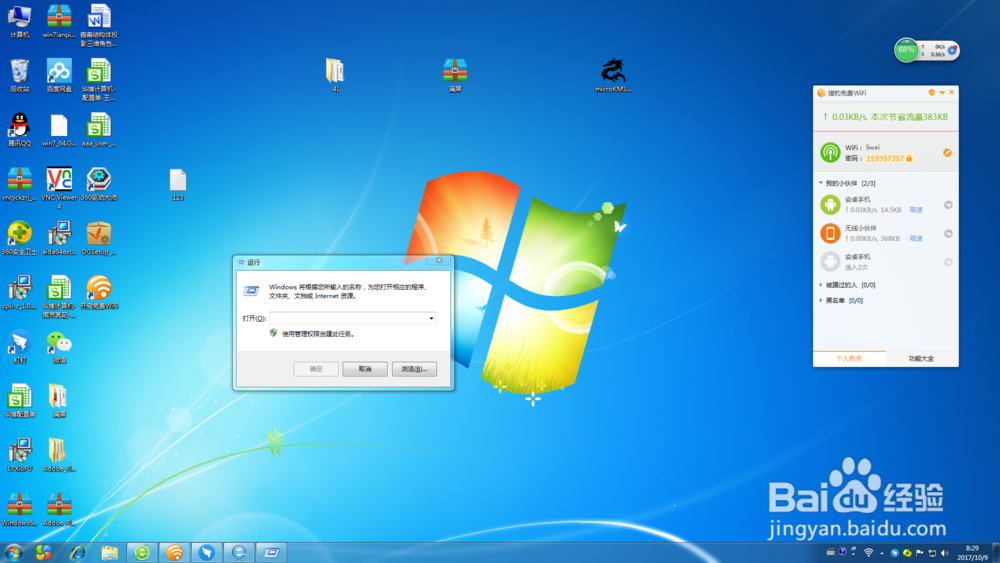This screenshot has height=563, width=1000.
Task: Select the aida64ext installer icon
Action: pos(59,238)
